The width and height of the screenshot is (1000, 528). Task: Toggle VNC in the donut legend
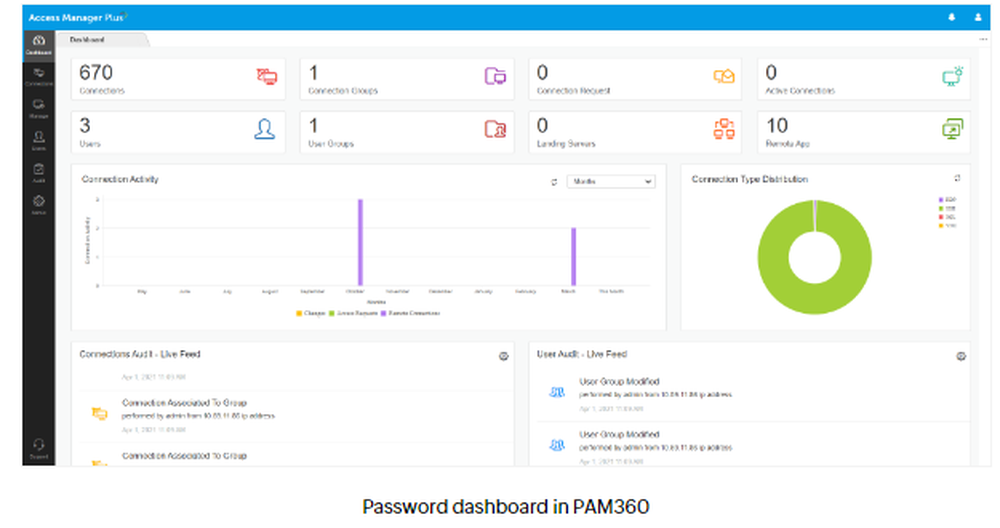[x=947, y=225]
